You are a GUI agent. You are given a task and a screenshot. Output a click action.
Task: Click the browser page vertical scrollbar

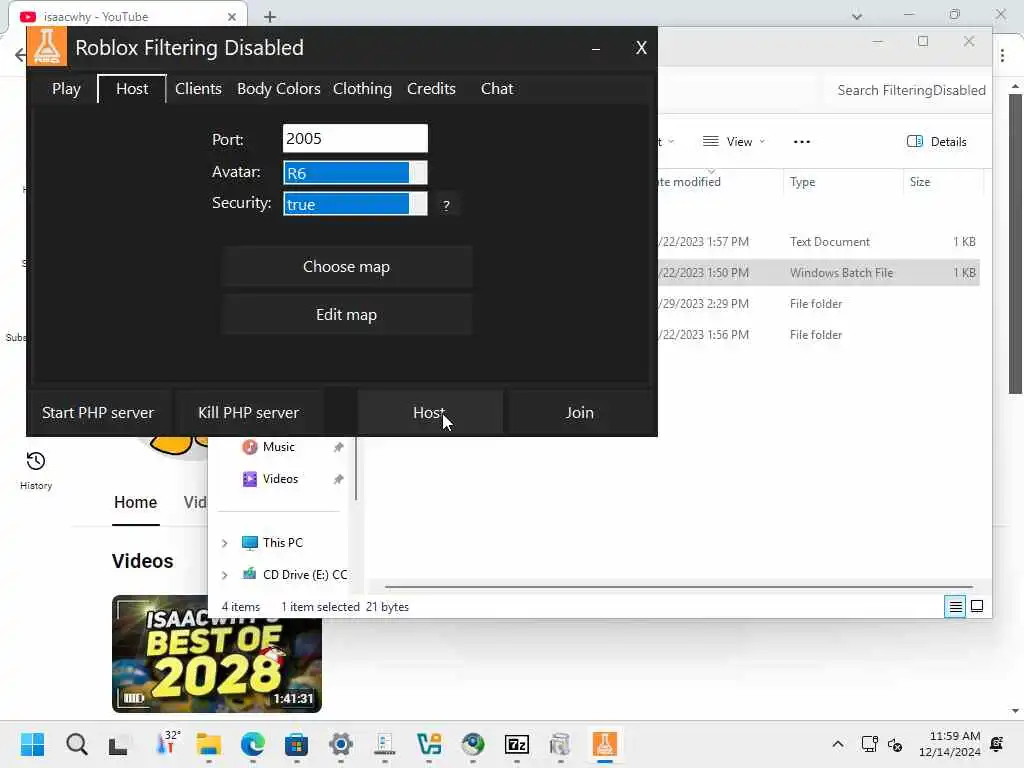point(1015,244)
